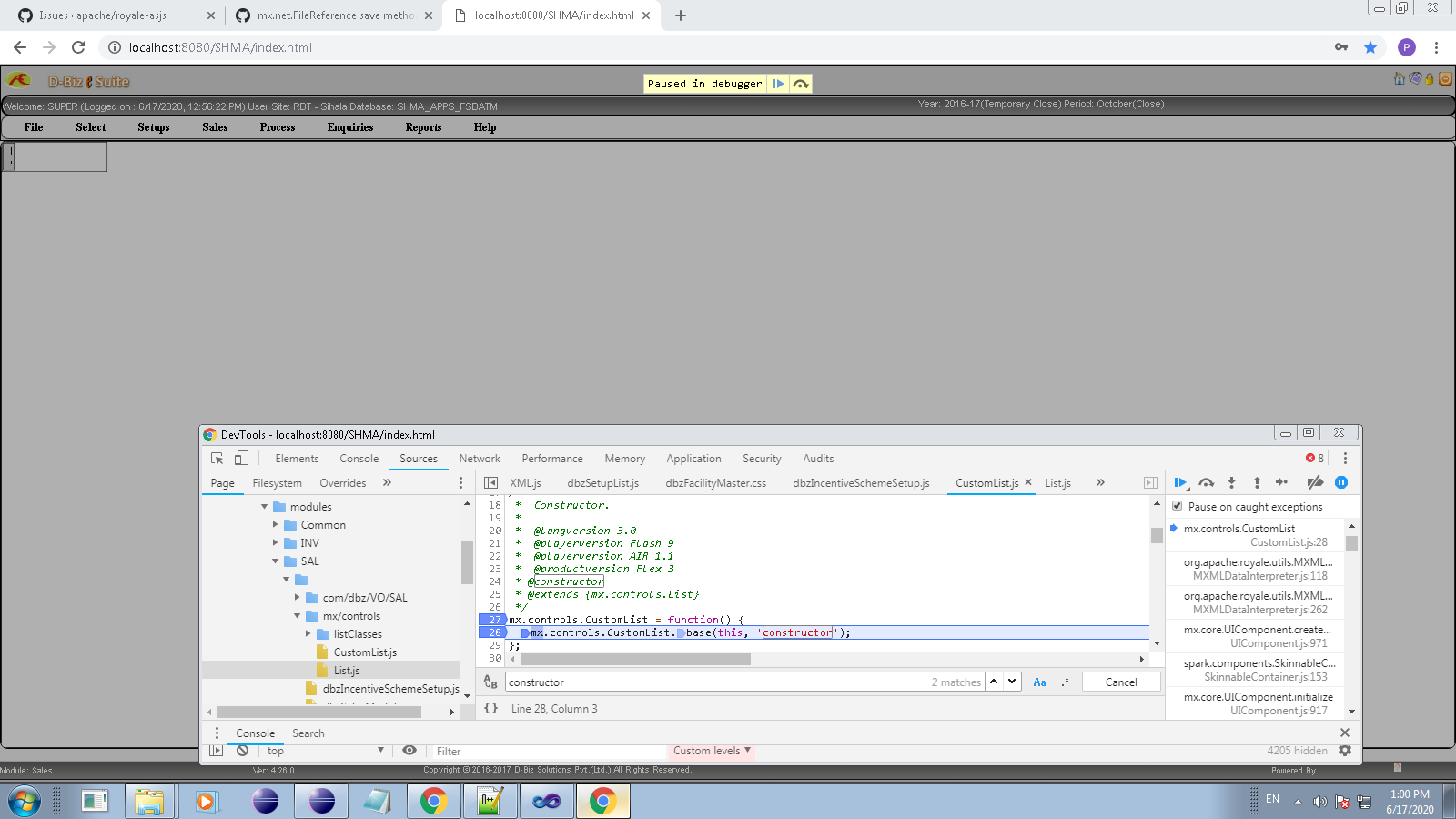1456x819 pixels.
Task: Open the dbzFacilityMaster.css file tab
Action: tap(715, 483)
